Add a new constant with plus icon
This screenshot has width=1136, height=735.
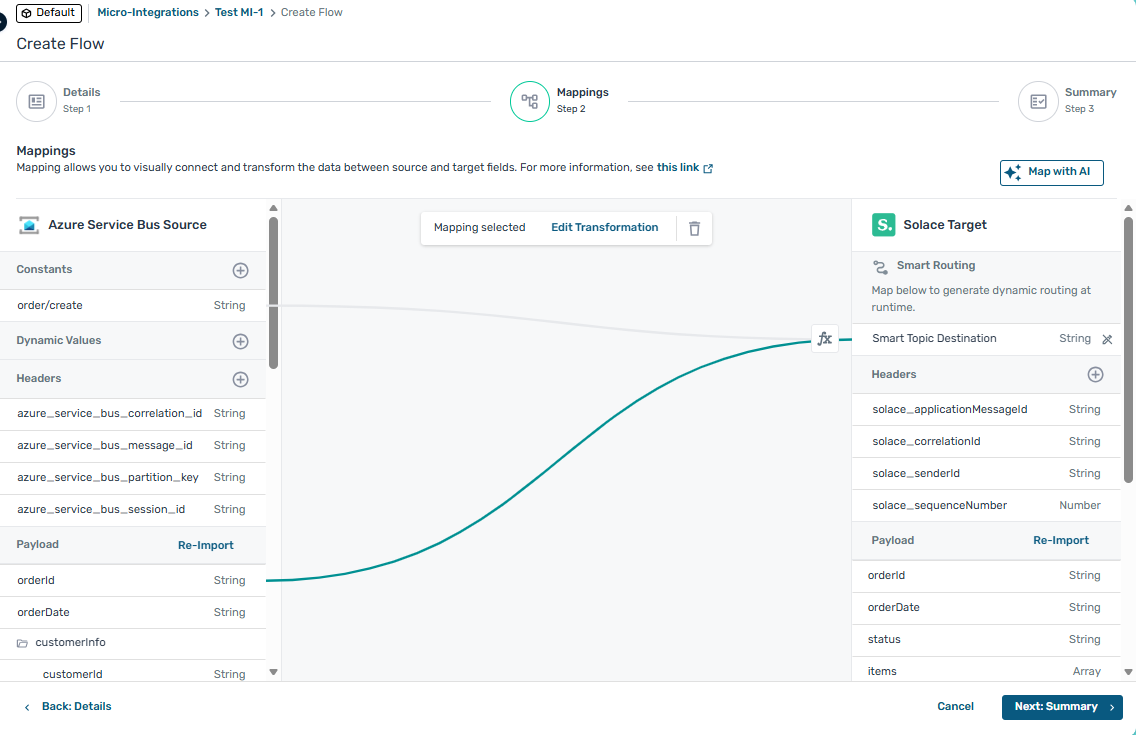point(240,270)
